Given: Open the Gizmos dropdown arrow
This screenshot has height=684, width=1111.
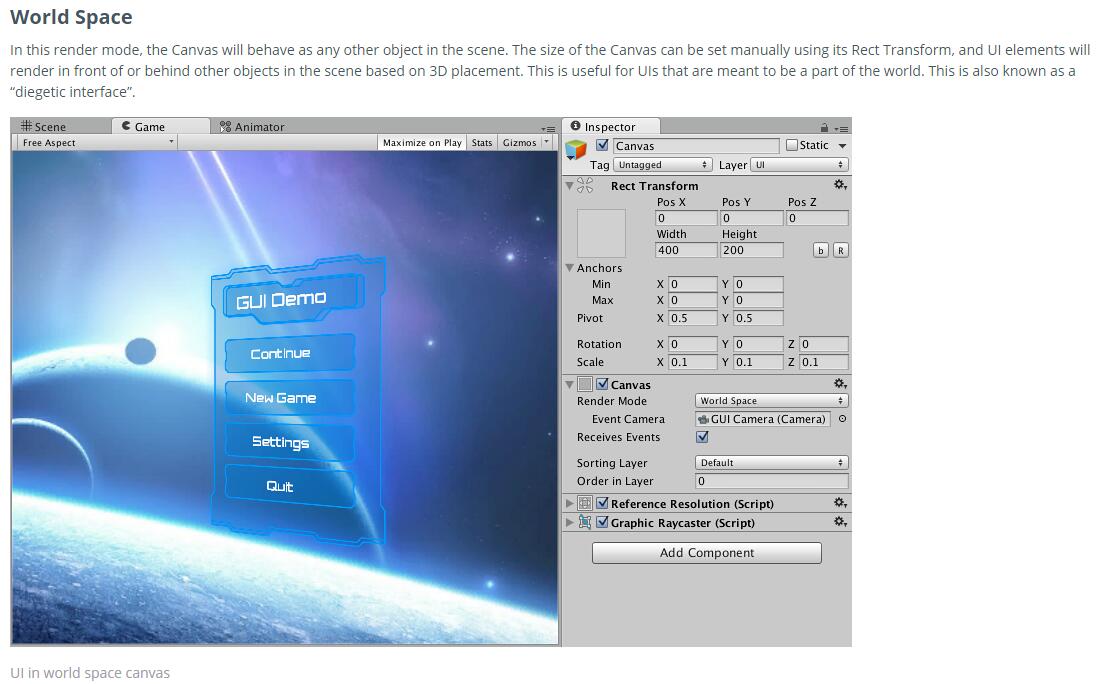Looking at the screenshot, I should 546,142.
